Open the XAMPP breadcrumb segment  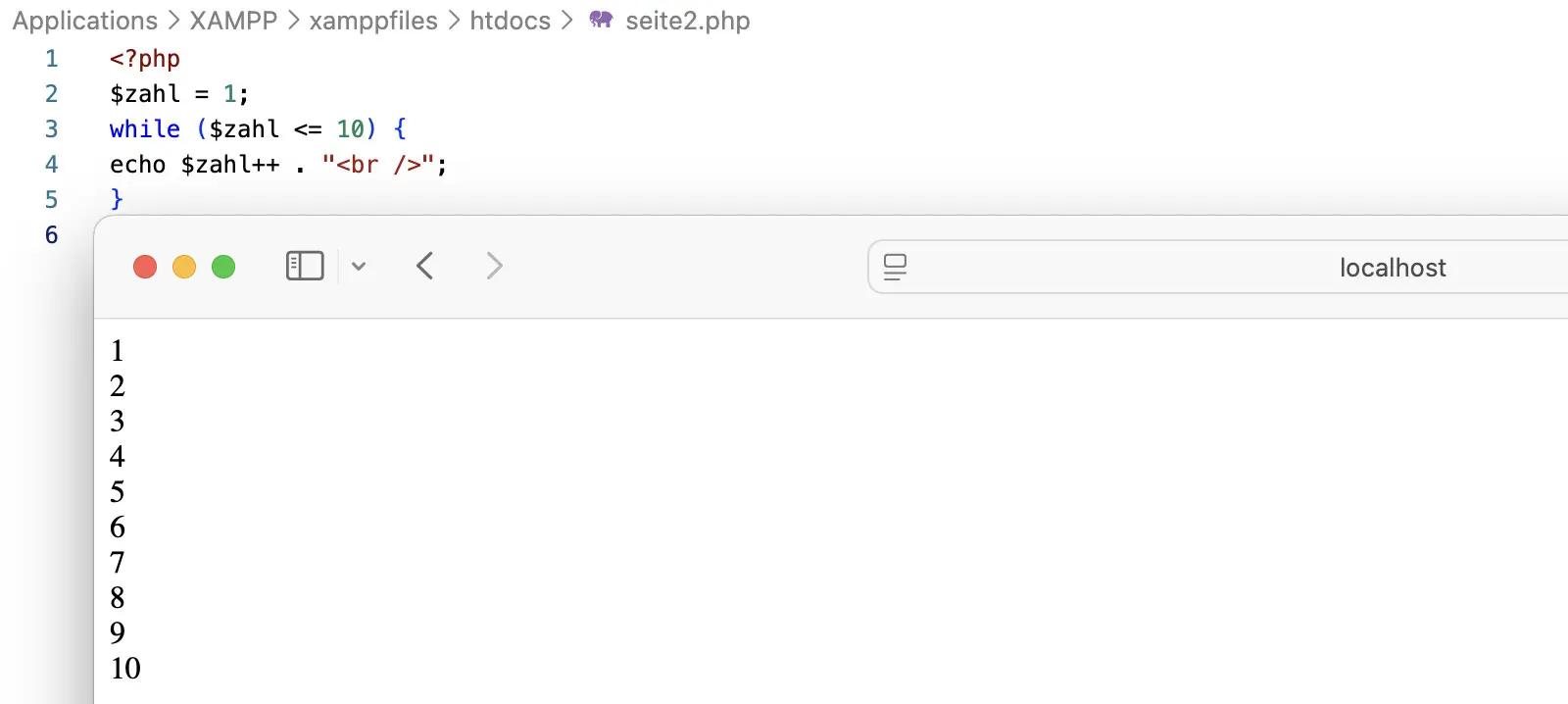coord(233,21)
